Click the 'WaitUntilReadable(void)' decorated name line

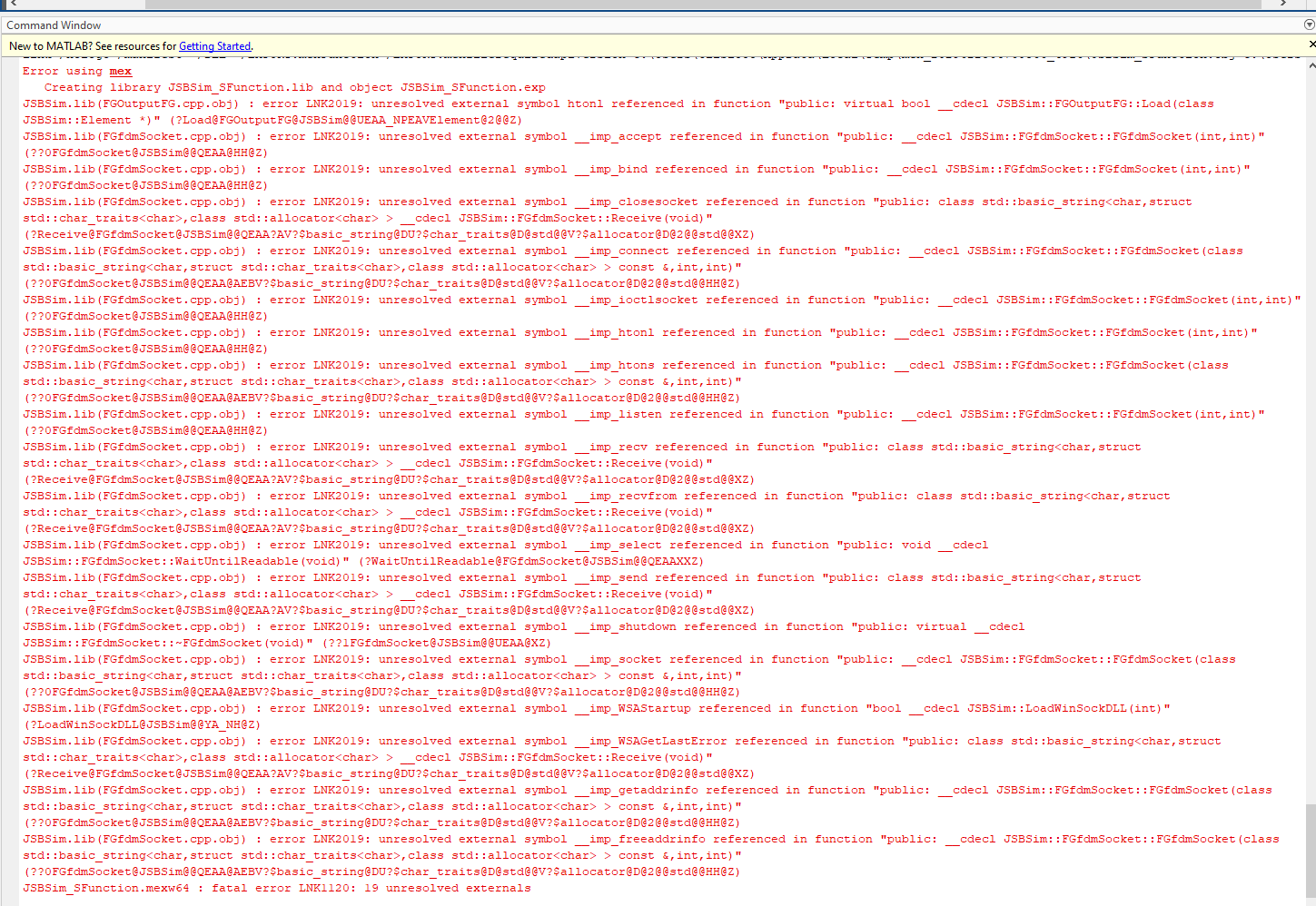[363, 561]
